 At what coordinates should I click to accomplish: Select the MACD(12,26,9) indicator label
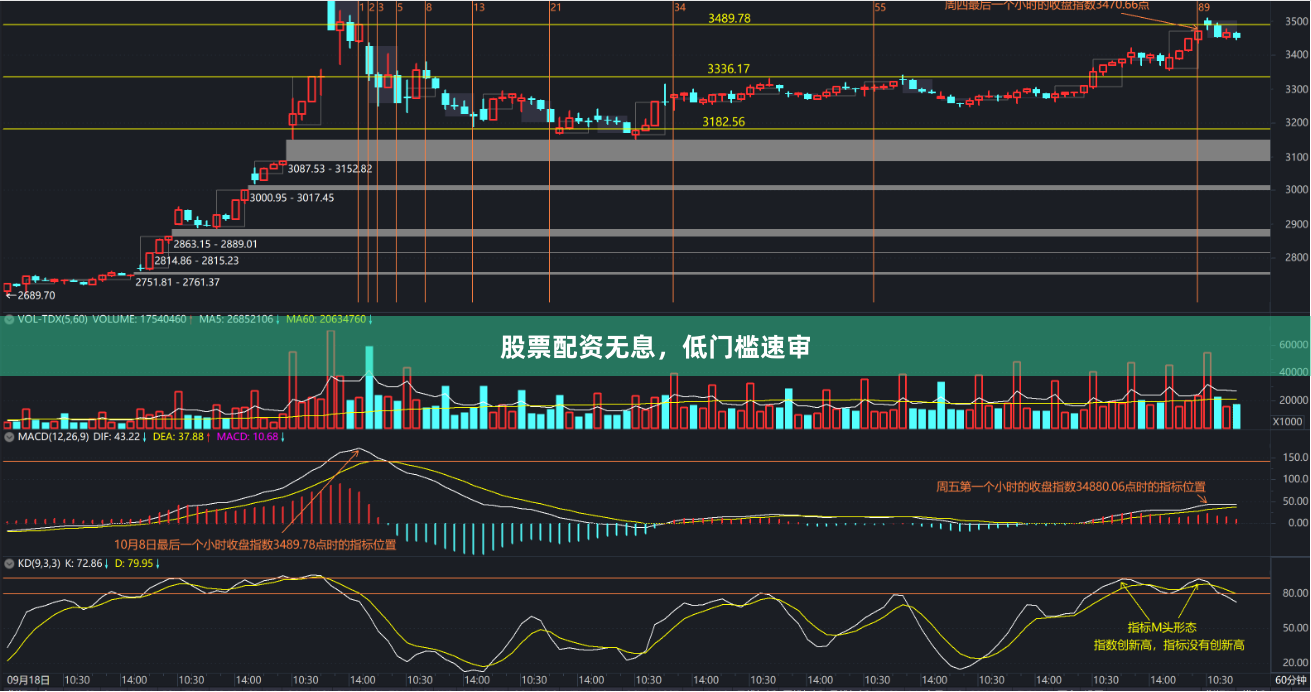pos(53,437)
